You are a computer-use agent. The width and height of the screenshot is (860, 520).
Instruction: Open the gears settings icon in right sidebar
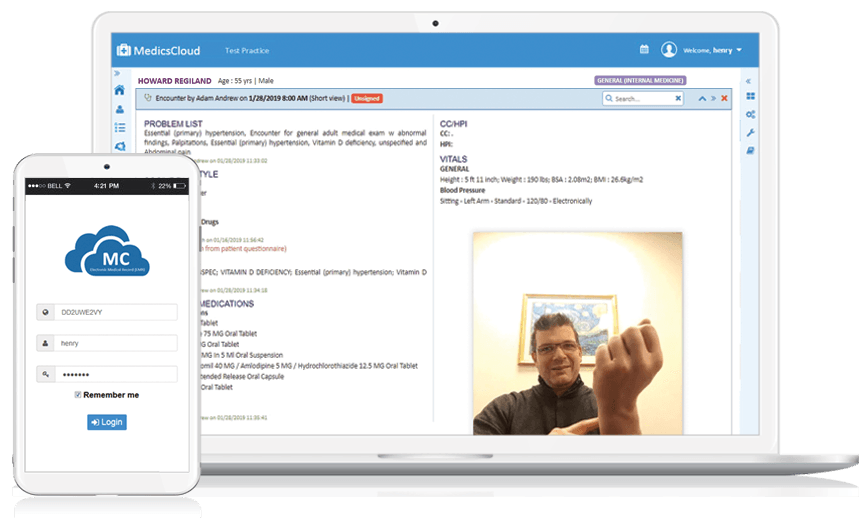coord(750,115)
